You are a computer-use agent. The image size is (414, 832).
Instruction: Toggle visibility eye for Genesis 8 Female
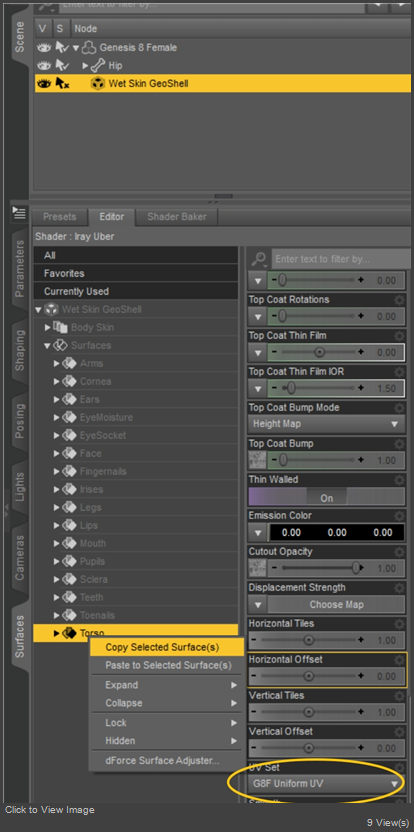pos(44,48)
